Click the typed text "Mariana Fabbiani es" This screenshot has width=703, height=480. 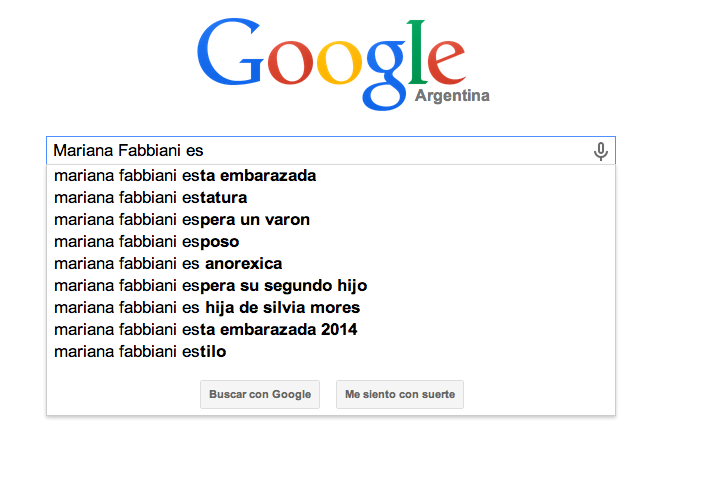pyautogui.click(x=128, y=151)
